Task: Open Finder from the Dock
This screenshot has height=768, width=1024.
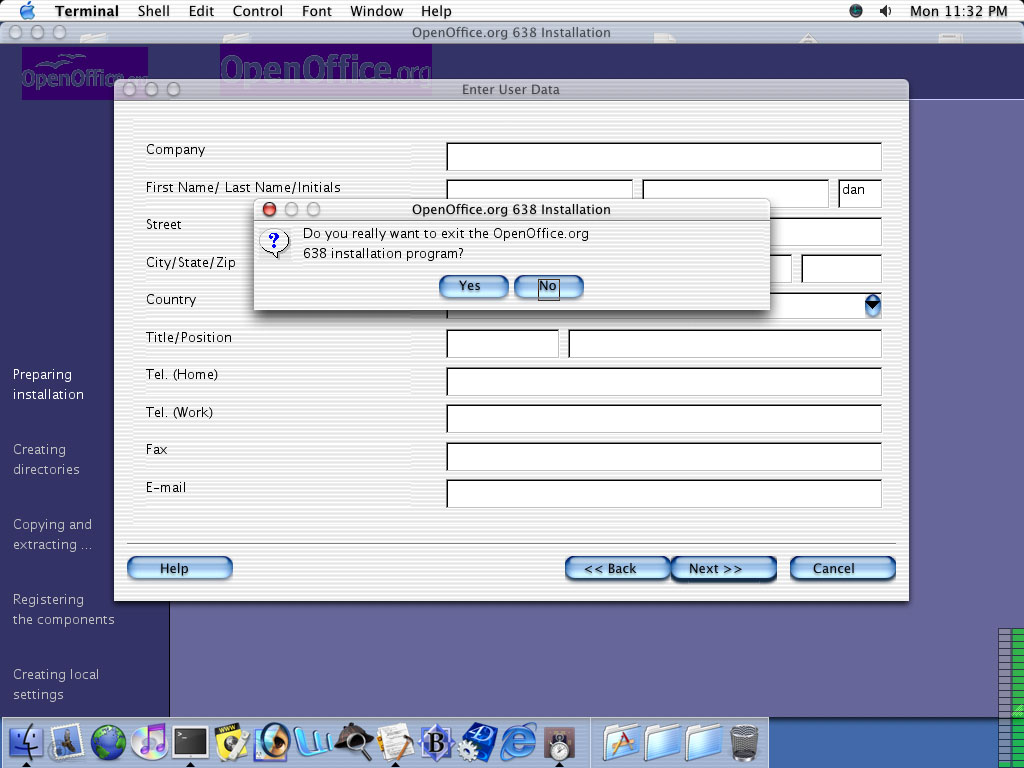Action: point(26,743)
